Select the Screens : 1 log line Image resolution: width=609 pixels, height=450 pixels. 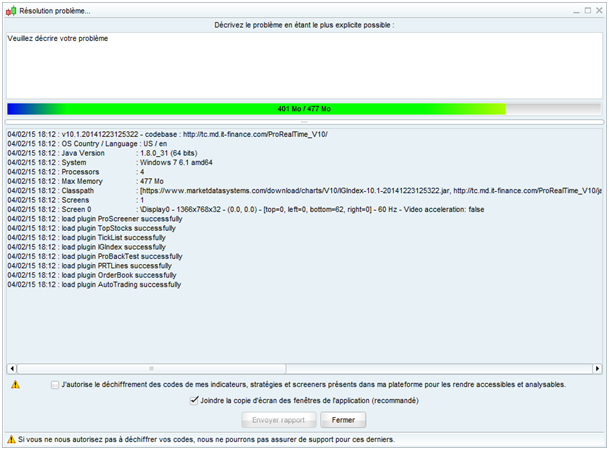click(76, 200)
